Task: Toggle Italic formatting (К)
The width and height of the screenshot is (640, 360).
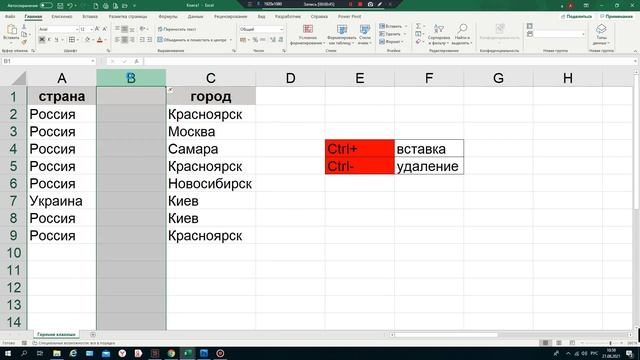Action: click(49, 40)
